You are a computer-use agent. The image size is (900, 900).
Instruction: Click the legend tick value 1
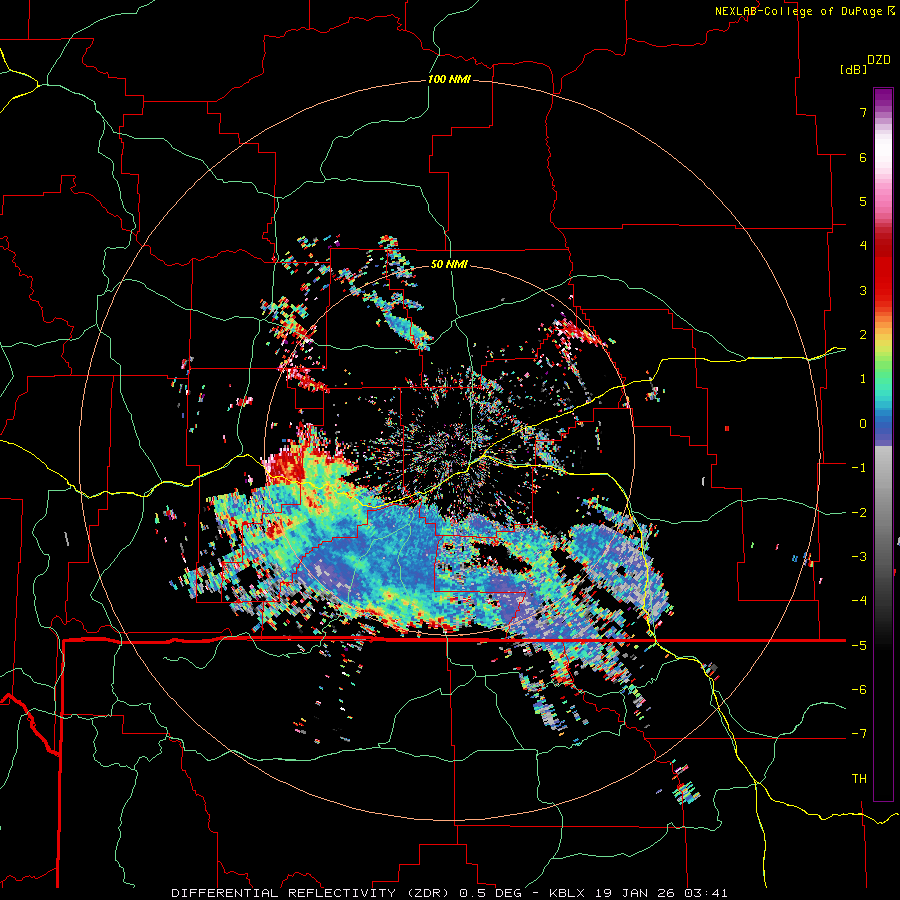coord(863,379)
